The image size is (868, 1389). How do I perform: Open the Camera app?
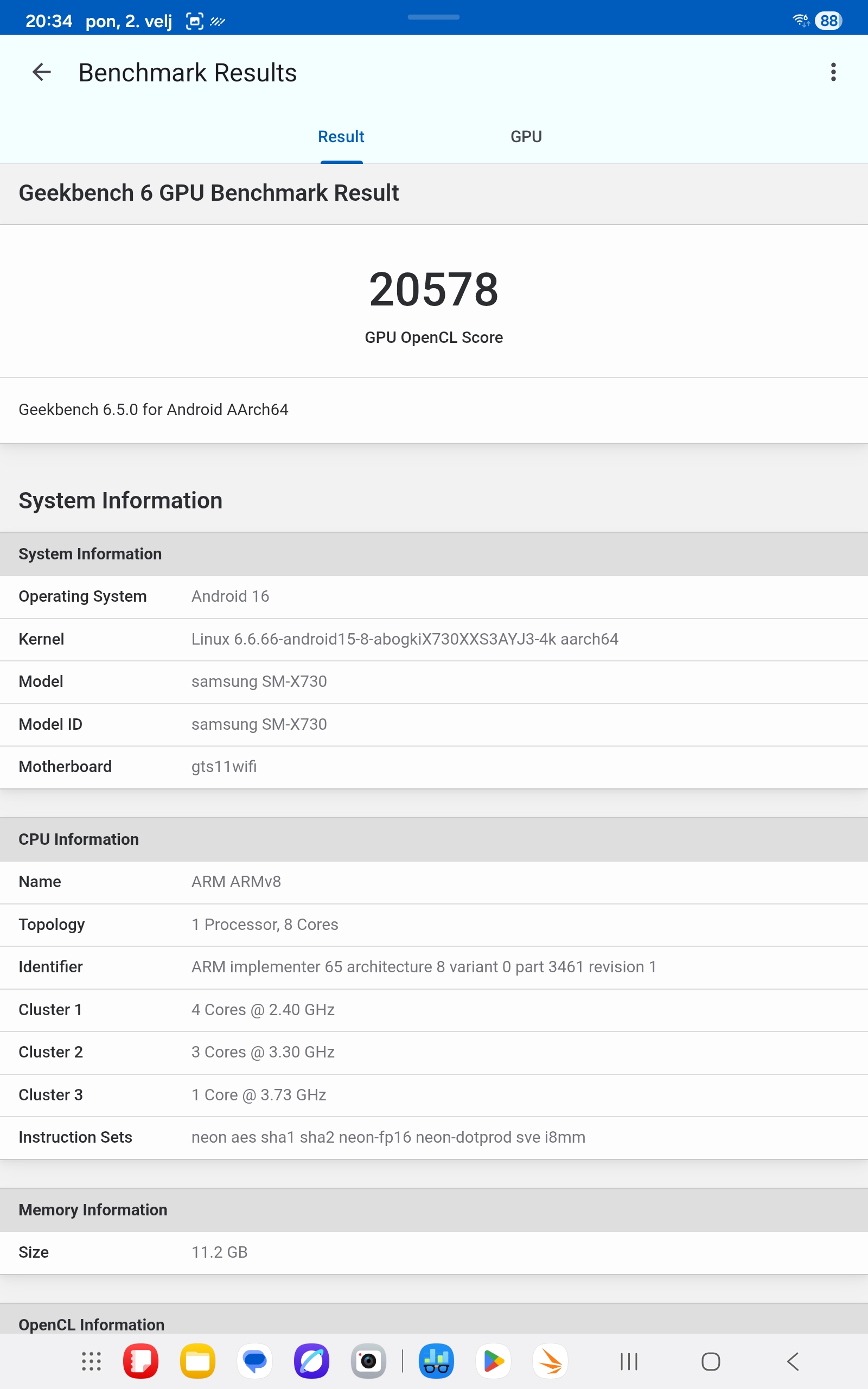[368, 1361]
